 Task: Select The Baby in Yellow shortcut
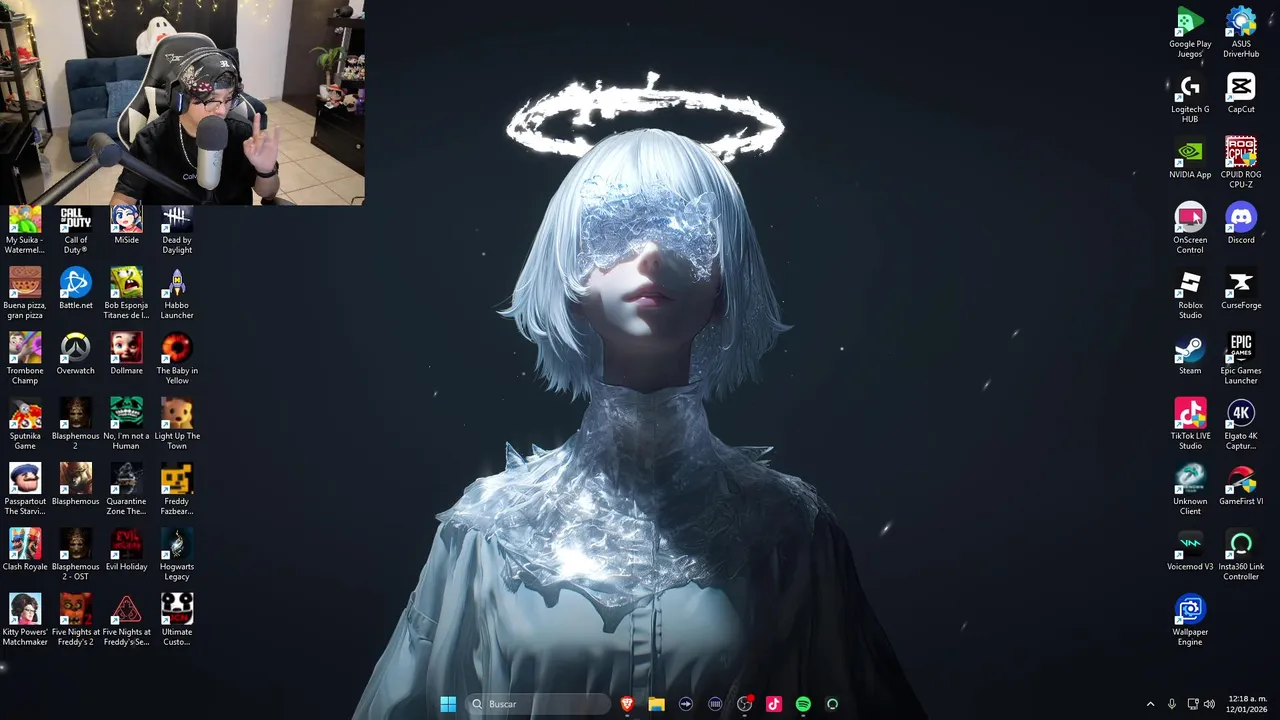coord(177,360)
